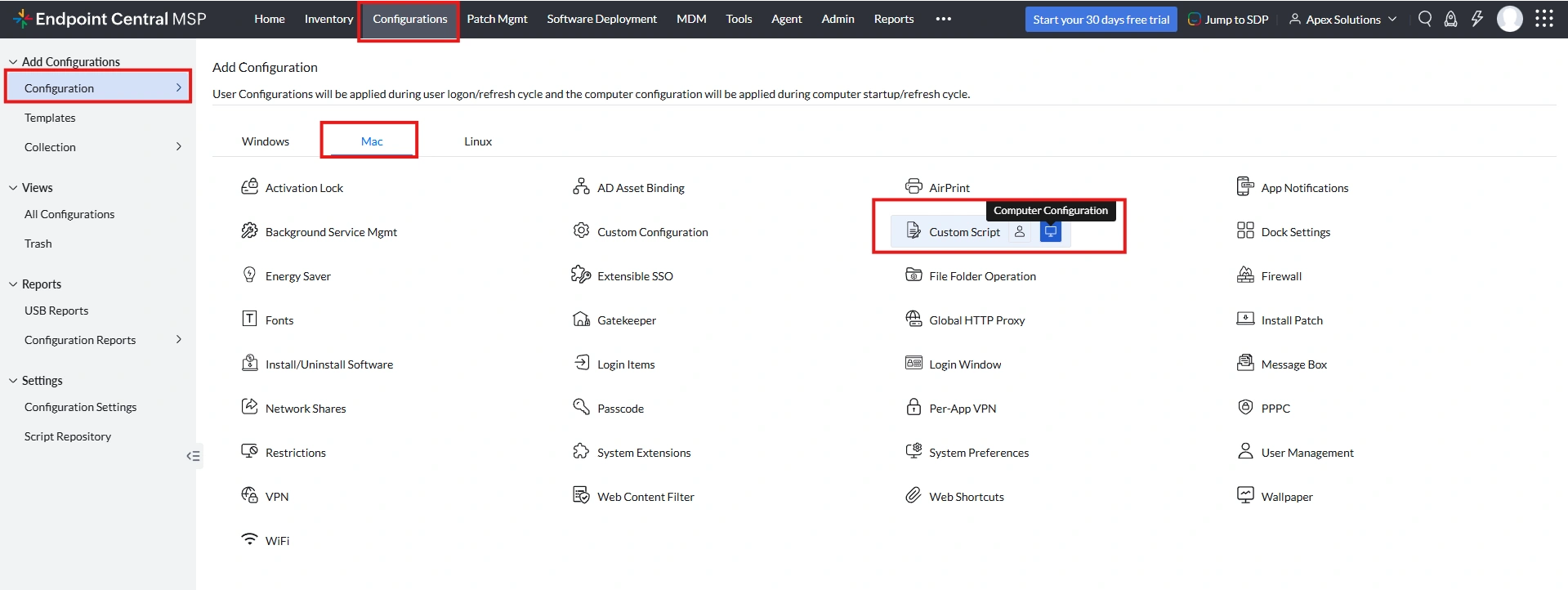Click the App Notifications icon

pos(1245,187)
